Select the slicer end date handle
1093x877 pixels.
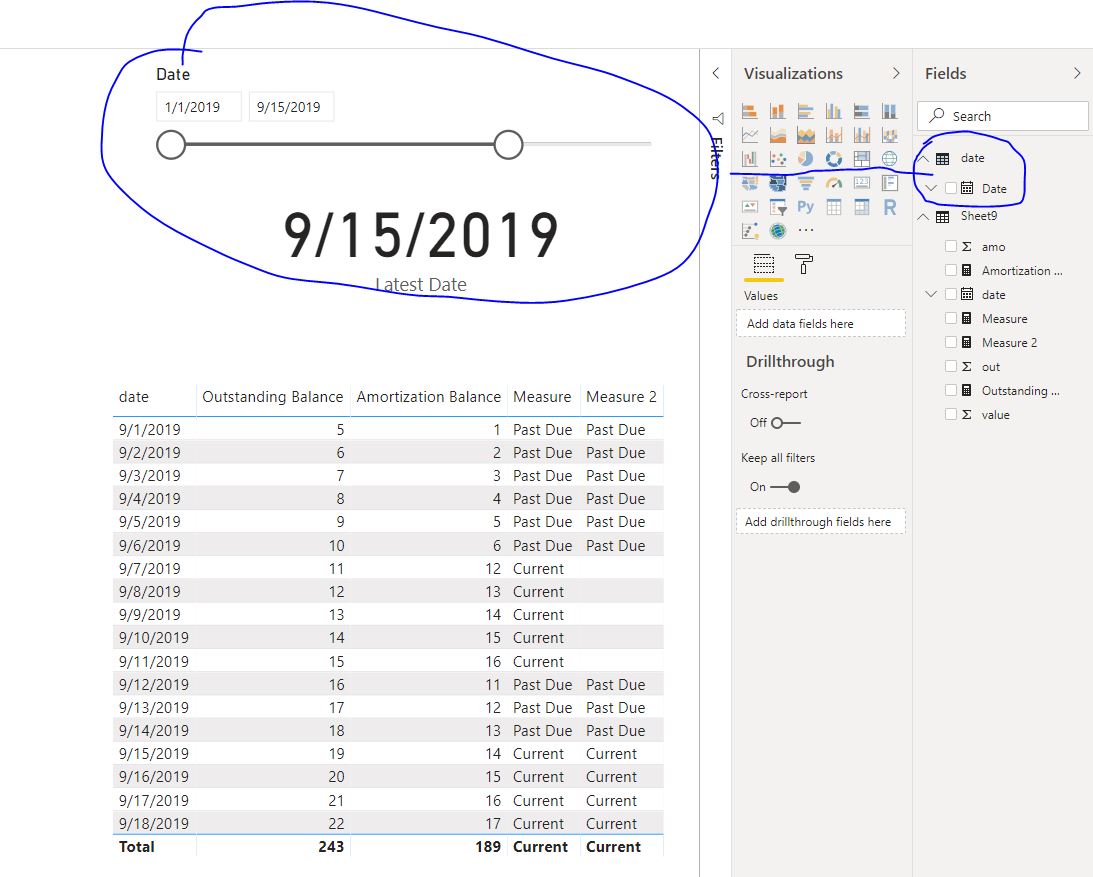[x=508, y=144]
